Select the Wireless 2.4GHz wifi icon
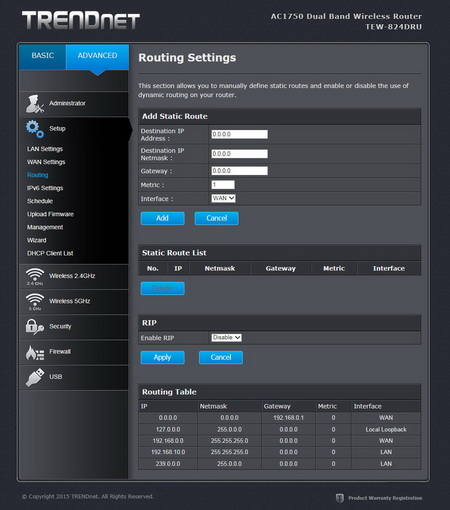The width and height of the screenshot is (450, 510). click(x=35, y=276)
